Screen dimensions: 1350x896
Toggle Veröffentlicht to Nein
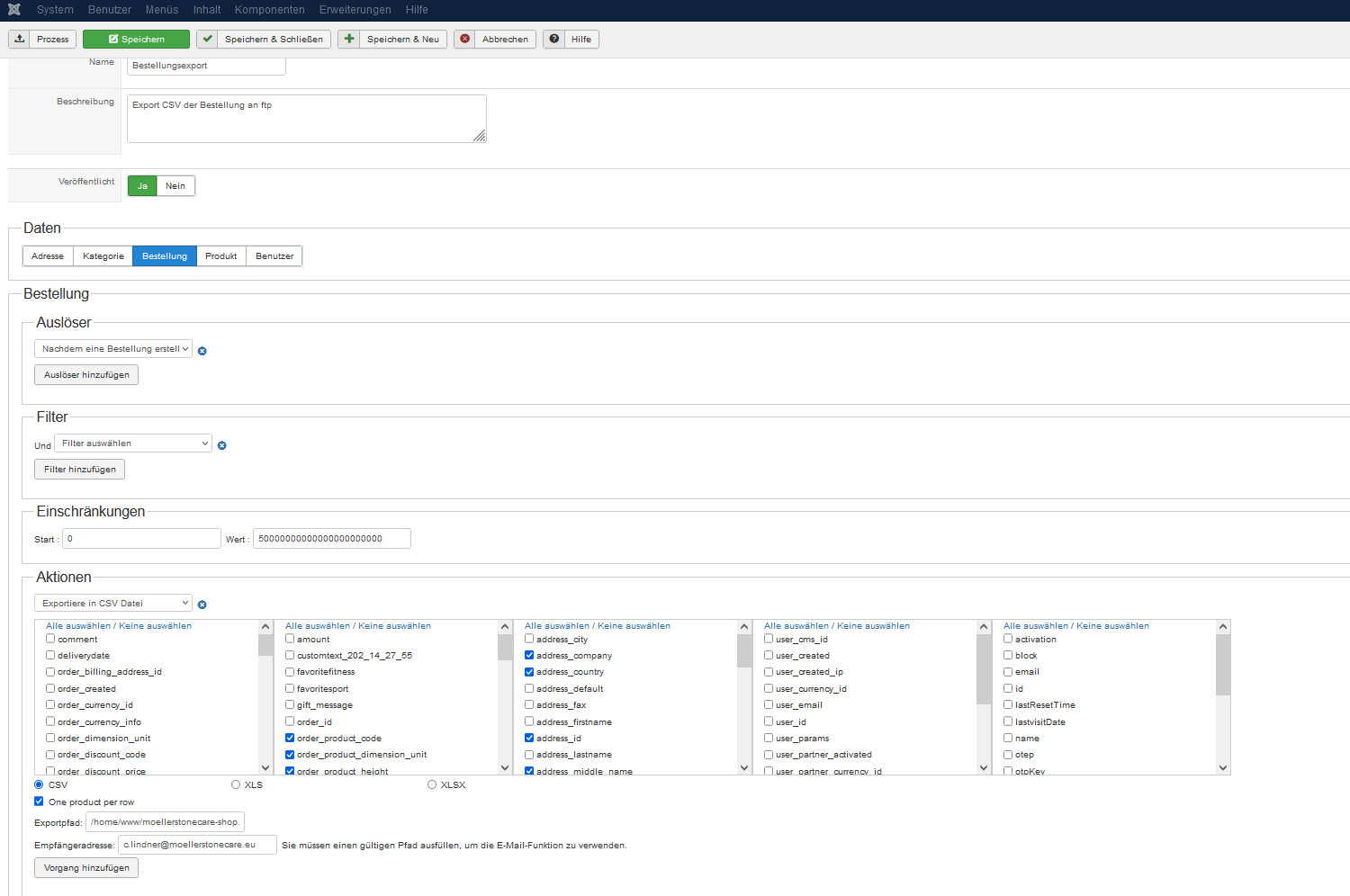[x=175, y=186]
